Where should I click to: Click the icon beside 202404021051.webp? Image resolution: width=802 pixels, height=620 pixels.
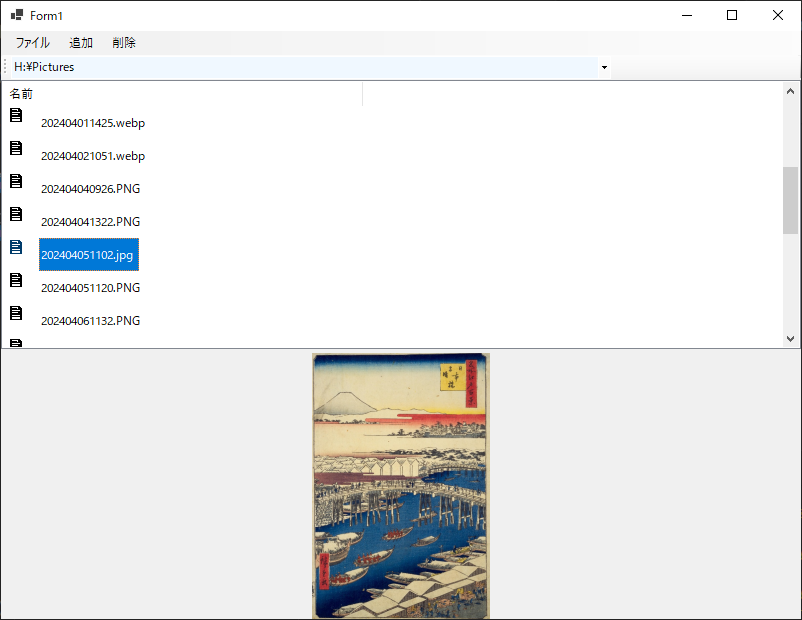tap(16, 148)
